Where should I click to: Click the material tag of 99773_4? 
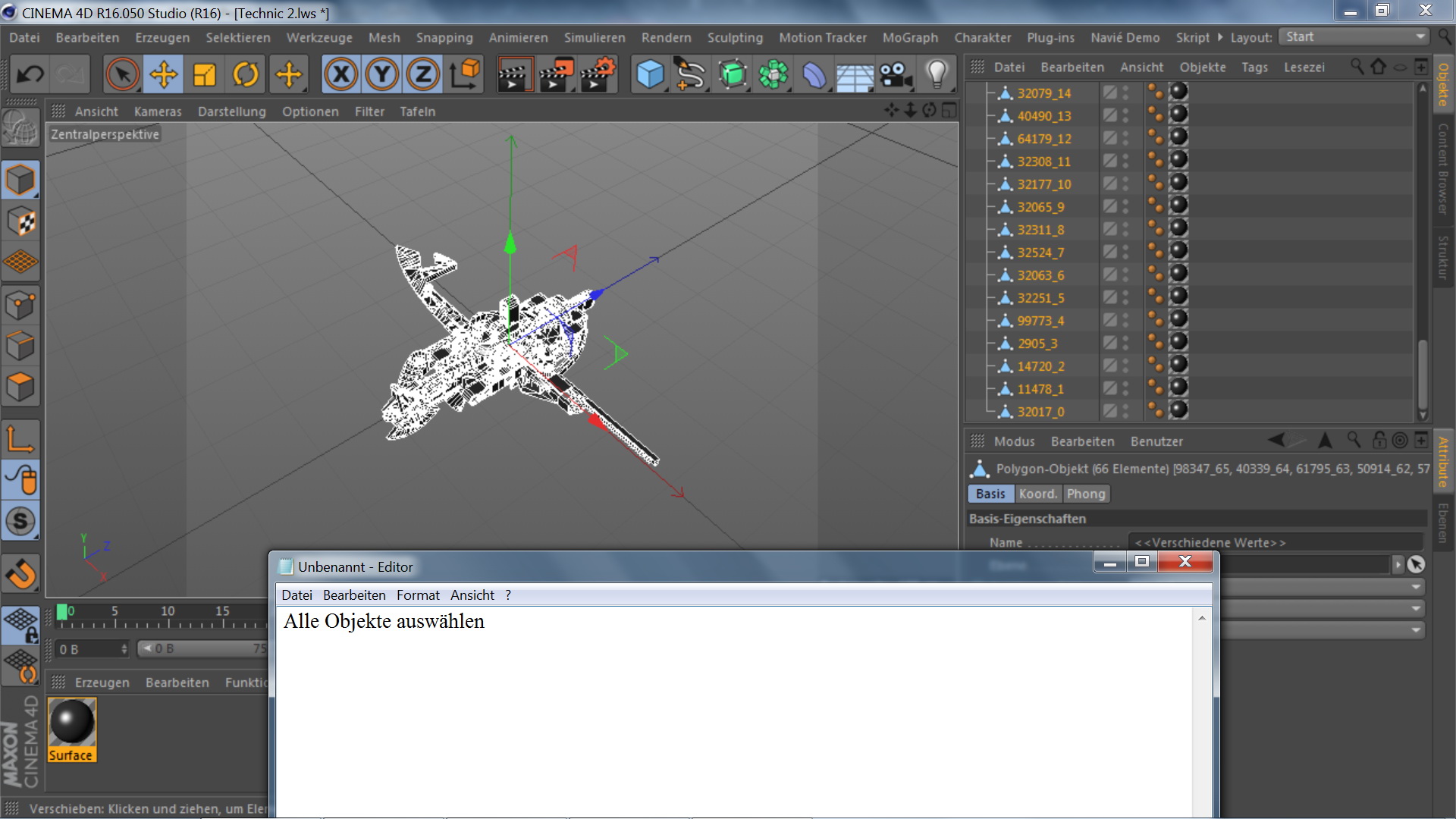tap(1178, 319)
